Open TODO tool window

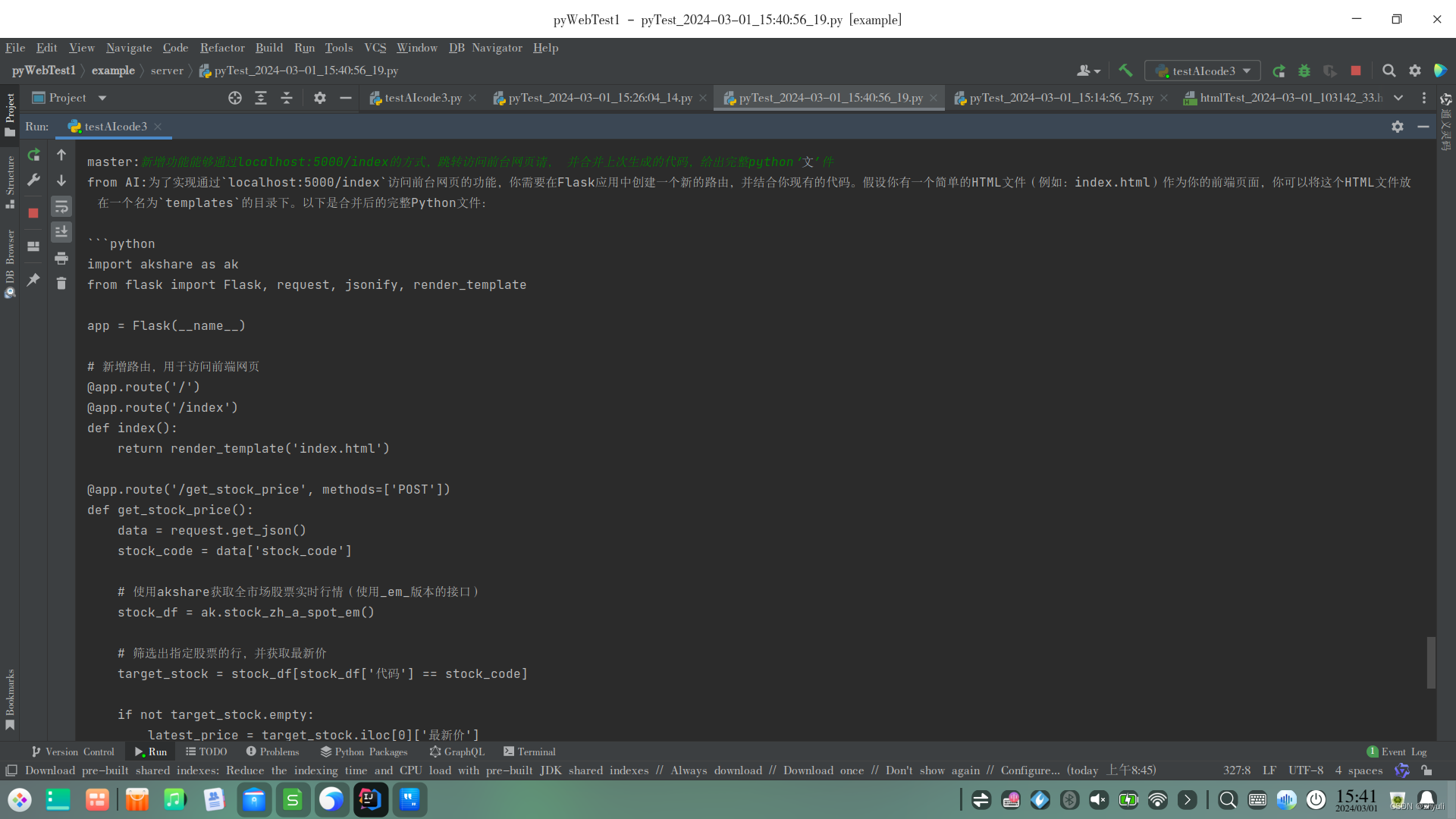(x=206, y=752)
